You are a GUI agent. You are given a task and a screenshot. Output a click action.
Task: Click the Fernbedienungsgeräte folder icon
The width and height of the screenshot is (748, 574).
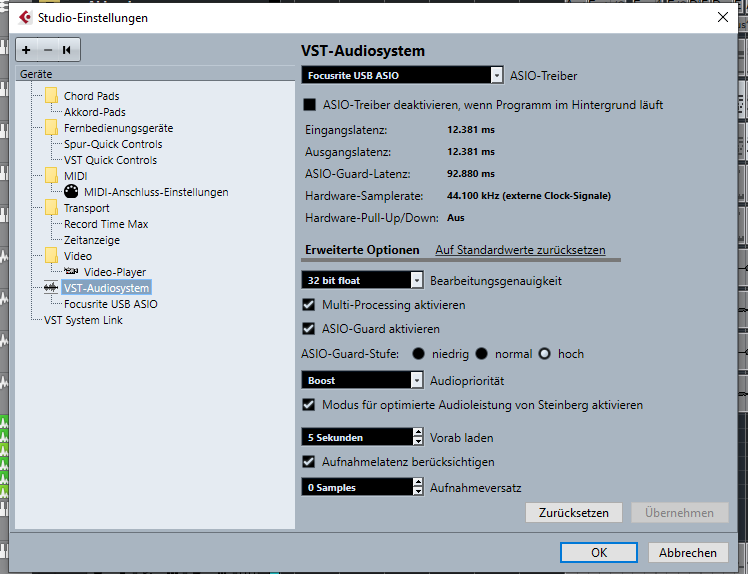pos(52,128)
